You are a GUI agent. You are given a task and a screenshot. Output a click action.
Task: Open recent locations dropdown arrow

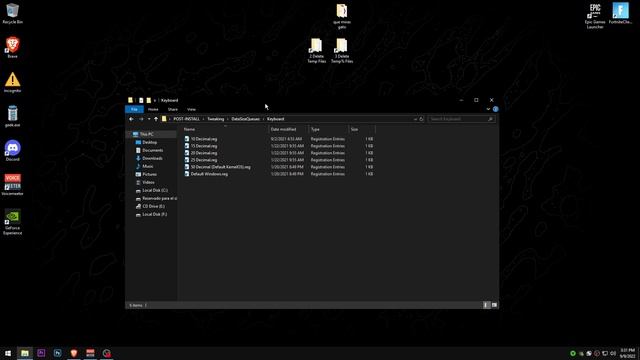pos(149,119)
